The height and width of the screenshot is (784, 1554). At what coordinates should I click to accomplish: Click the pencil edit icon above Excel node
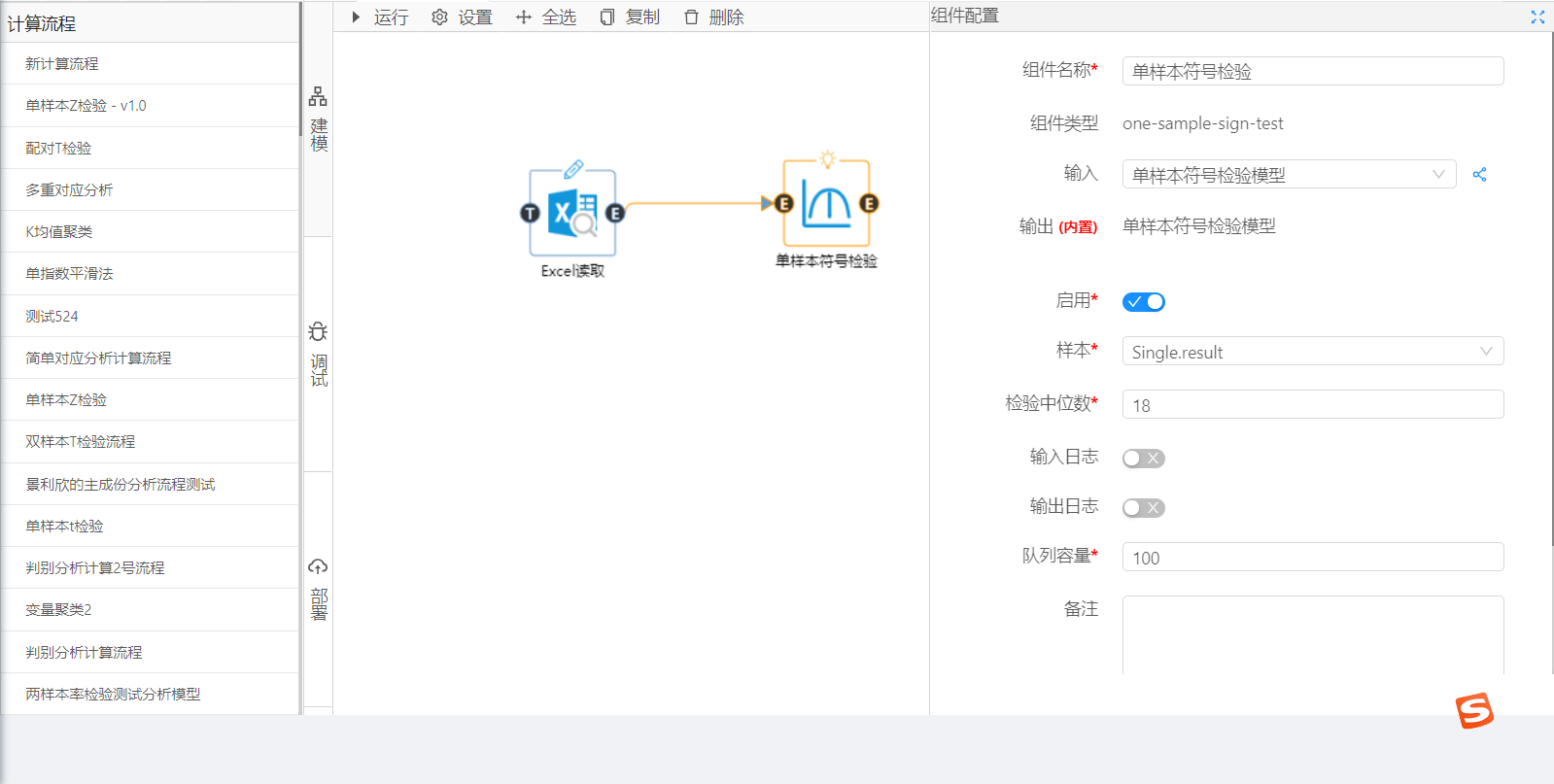[574, 168]
